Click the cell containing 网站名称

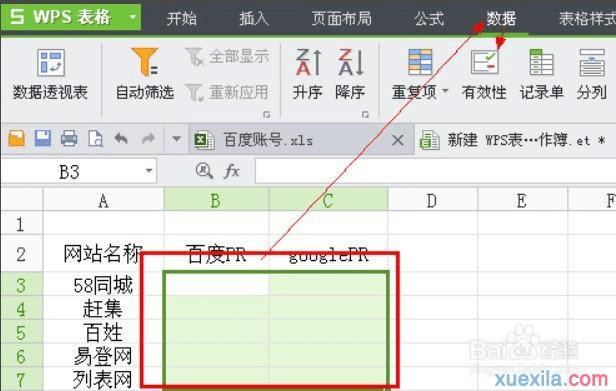click(x=103, y=254)
